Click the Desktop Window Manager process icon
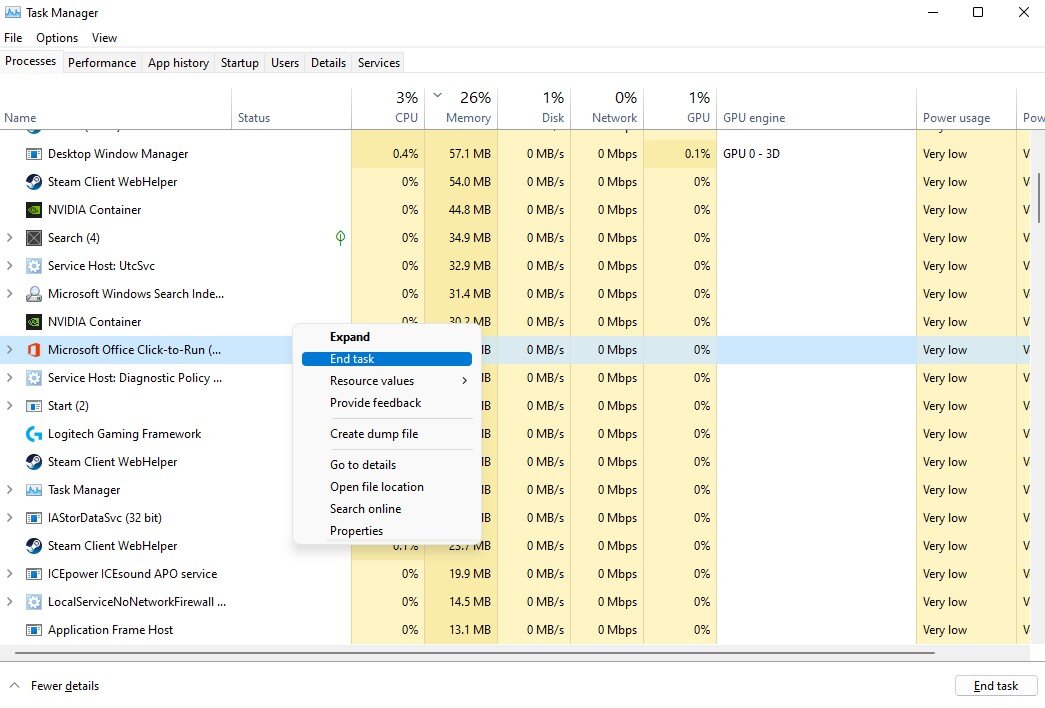 [x=33, y=154]
